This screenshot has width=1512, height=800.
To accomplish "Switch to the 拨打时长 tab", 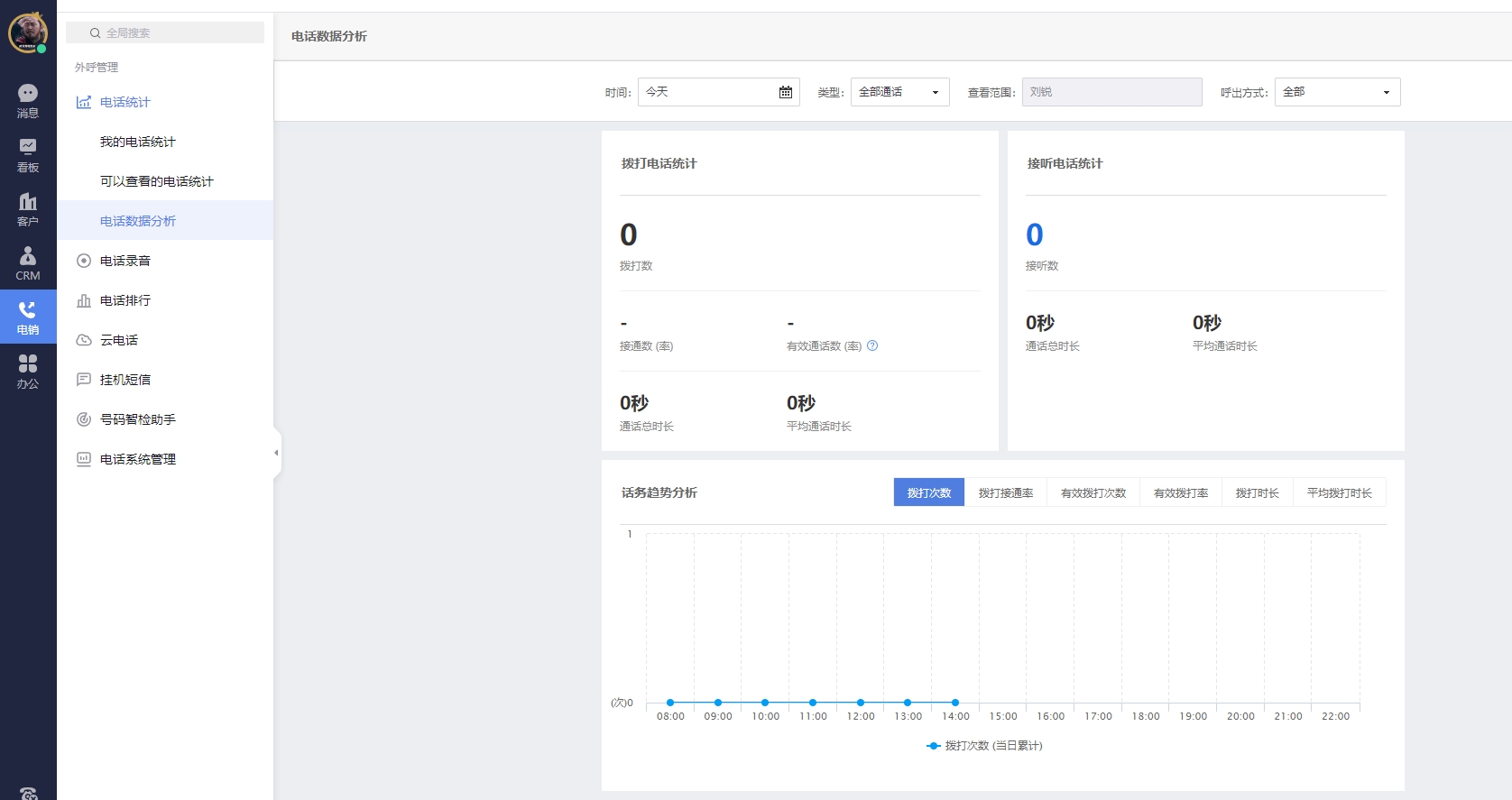I will tap(1258, 492).
